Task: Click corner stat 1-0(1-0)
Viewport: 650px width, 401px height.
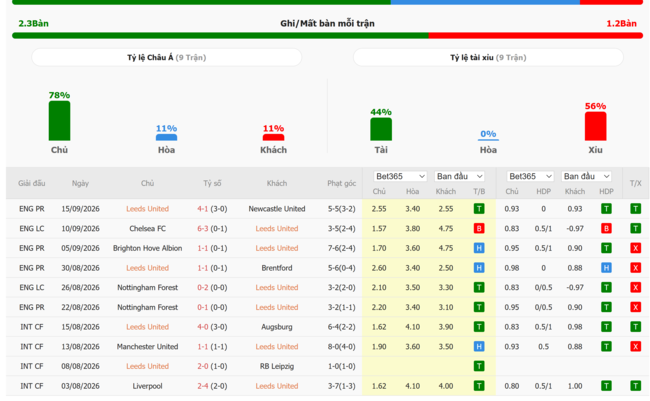Action: [342, 366]
